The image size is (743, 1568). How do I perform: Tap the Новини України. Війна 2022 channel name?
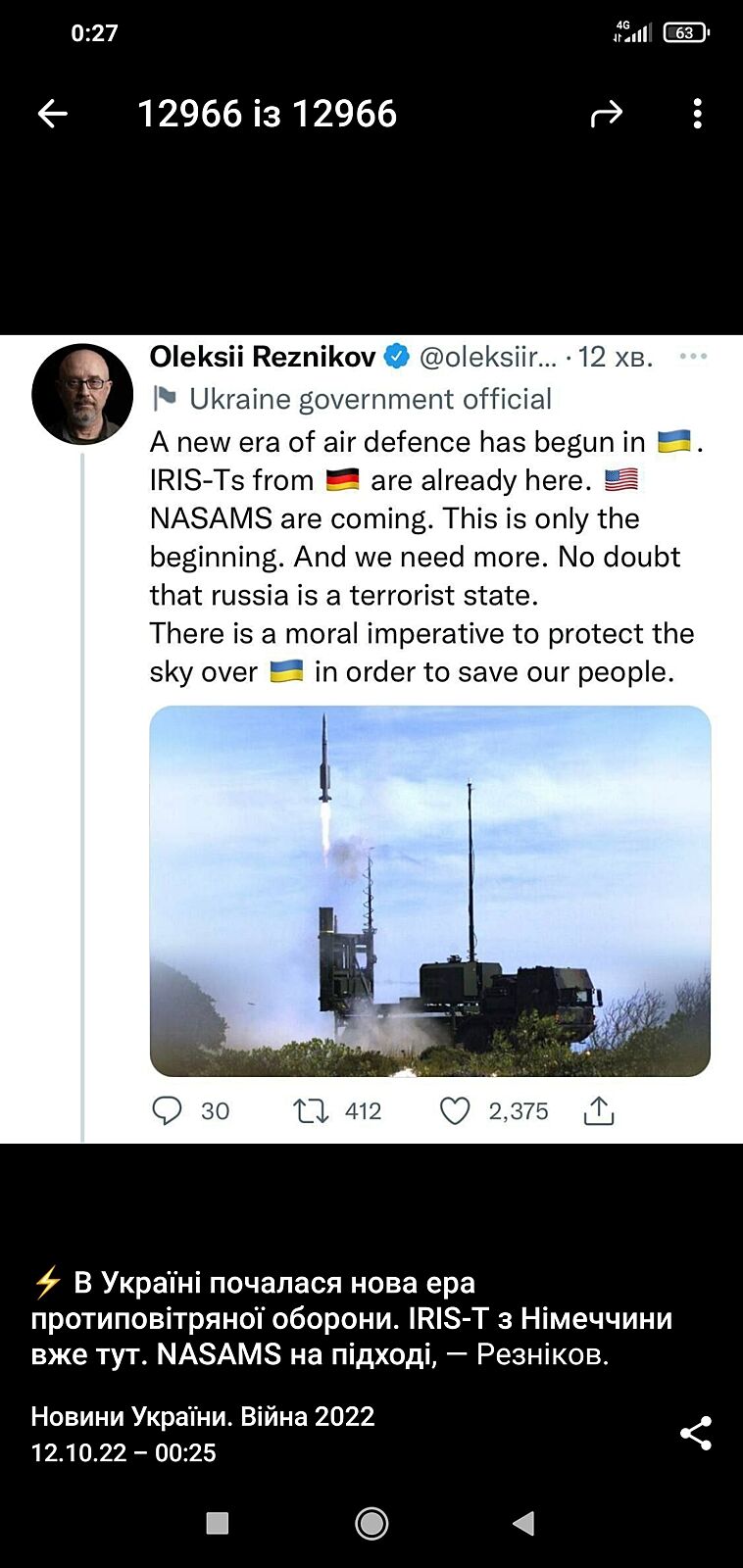[203, 1416]
